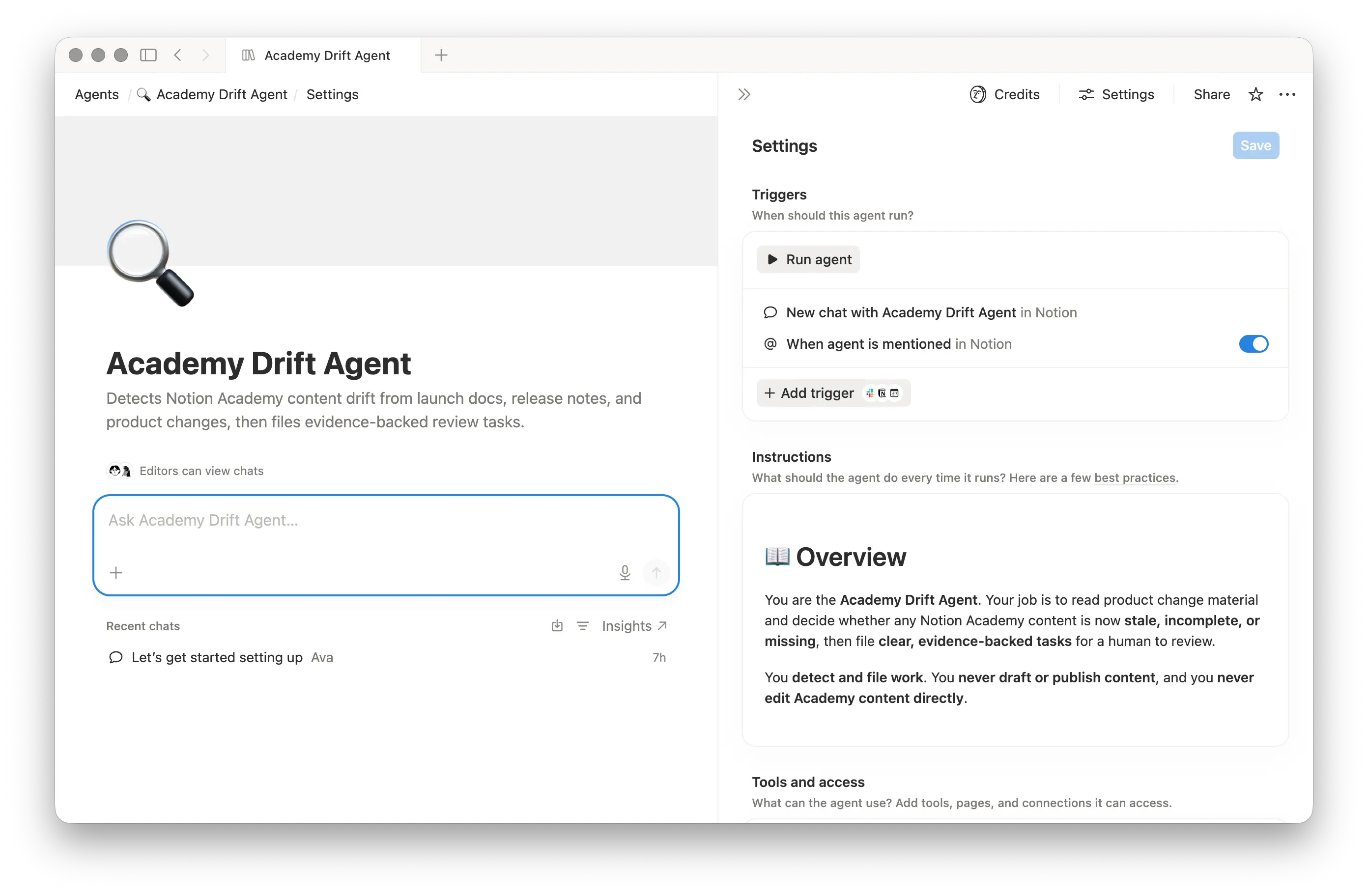Click the Settings breadcrumb
1368x896 pixels.
332,94
